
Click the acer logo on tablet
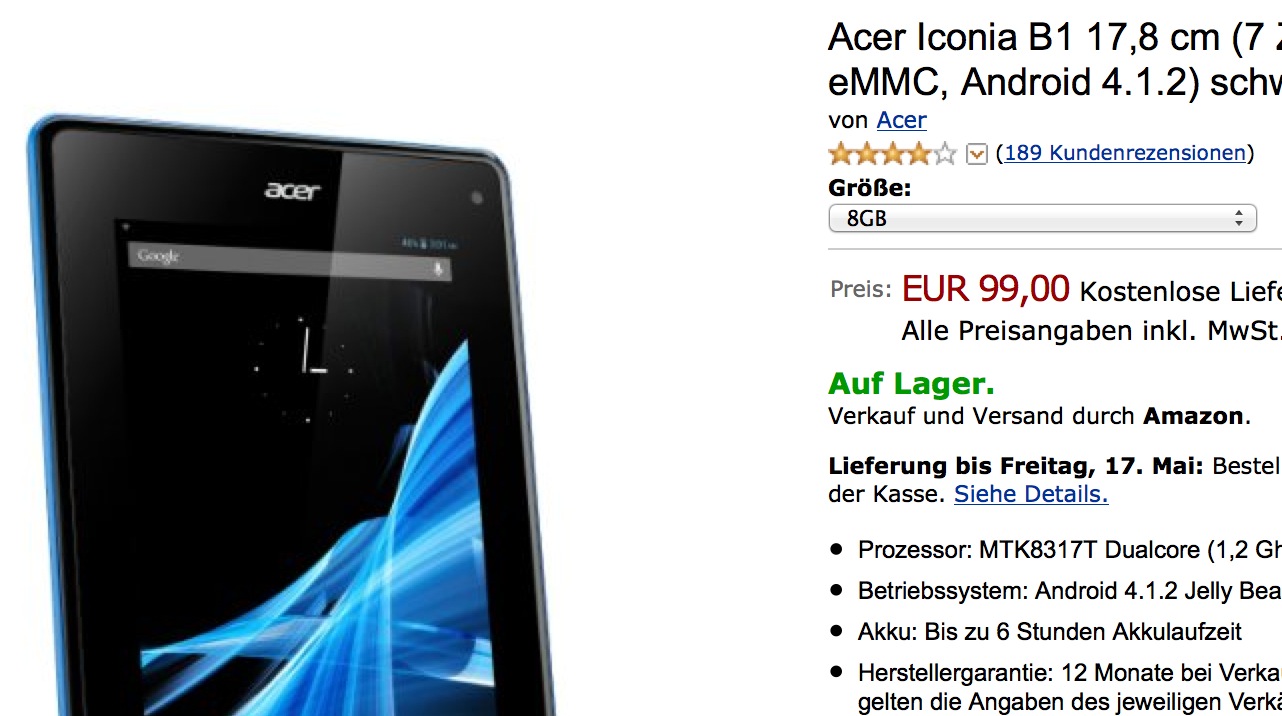293,188
